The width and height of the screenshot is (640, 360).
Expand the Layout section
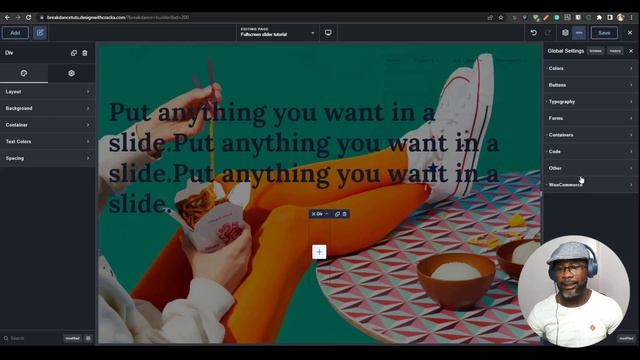48,91
